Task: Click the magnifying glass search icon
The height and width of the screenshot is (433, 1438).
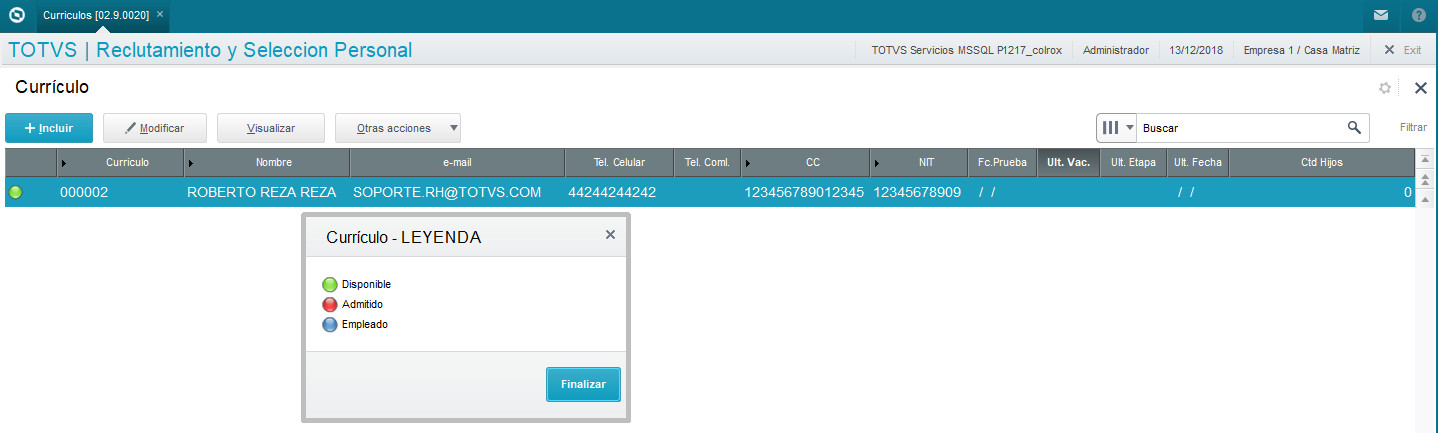Action: click(1354, 127)
